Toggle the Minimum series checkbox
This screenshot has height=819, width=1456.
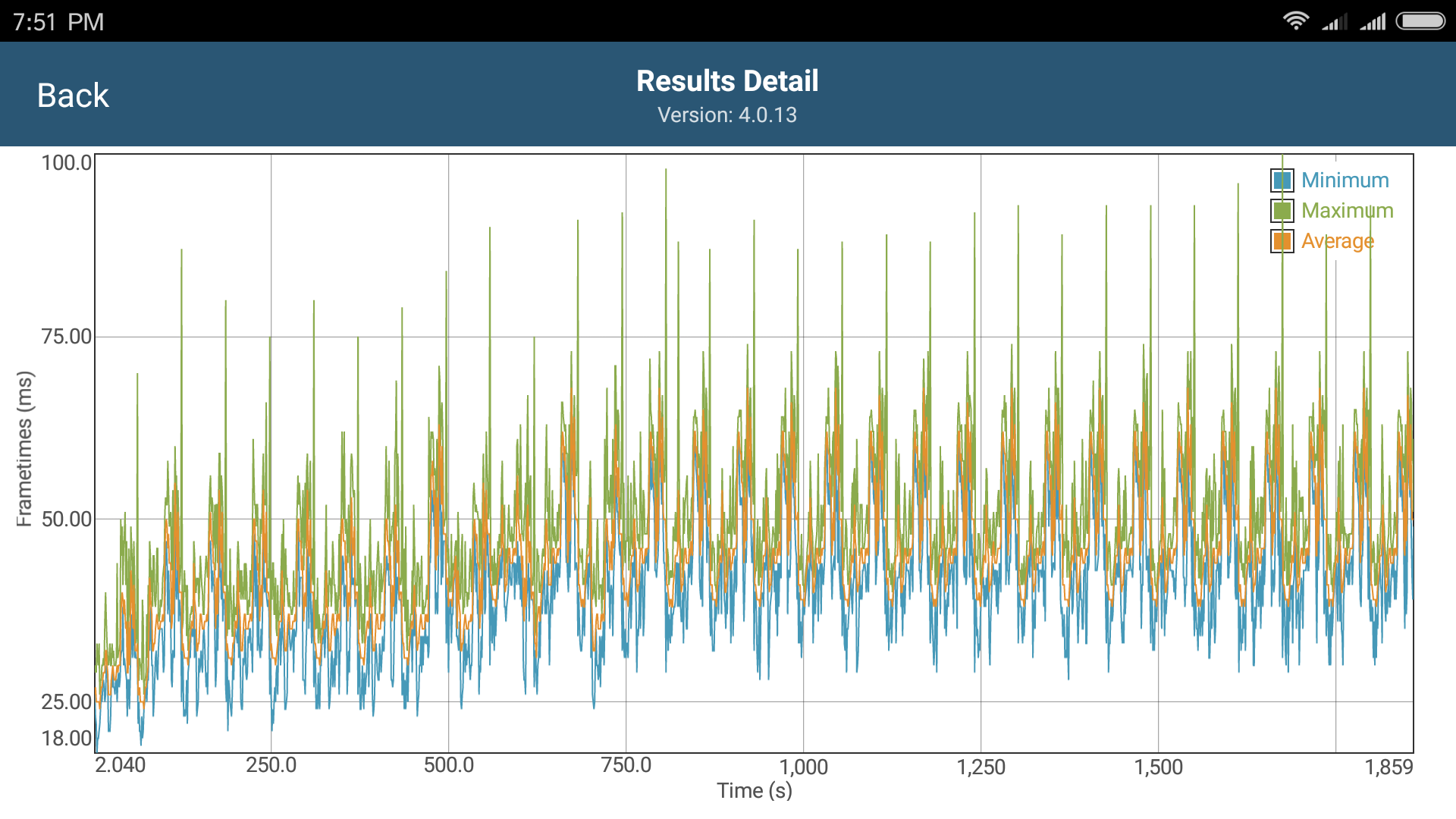pyautogui.click(x=1282, y=180)
